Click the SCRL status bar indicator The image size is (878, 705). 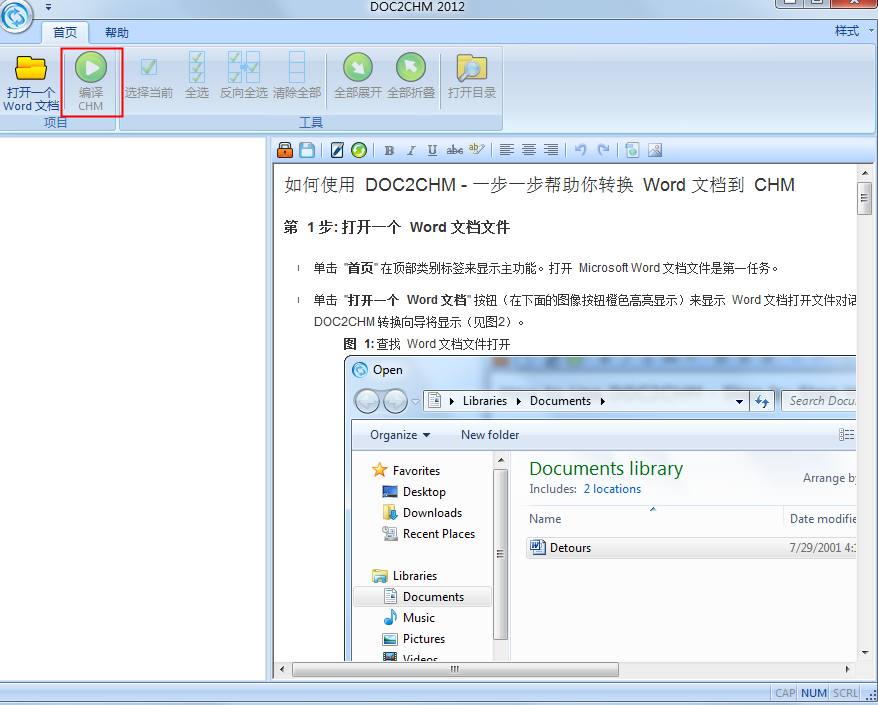click(844, 693)
